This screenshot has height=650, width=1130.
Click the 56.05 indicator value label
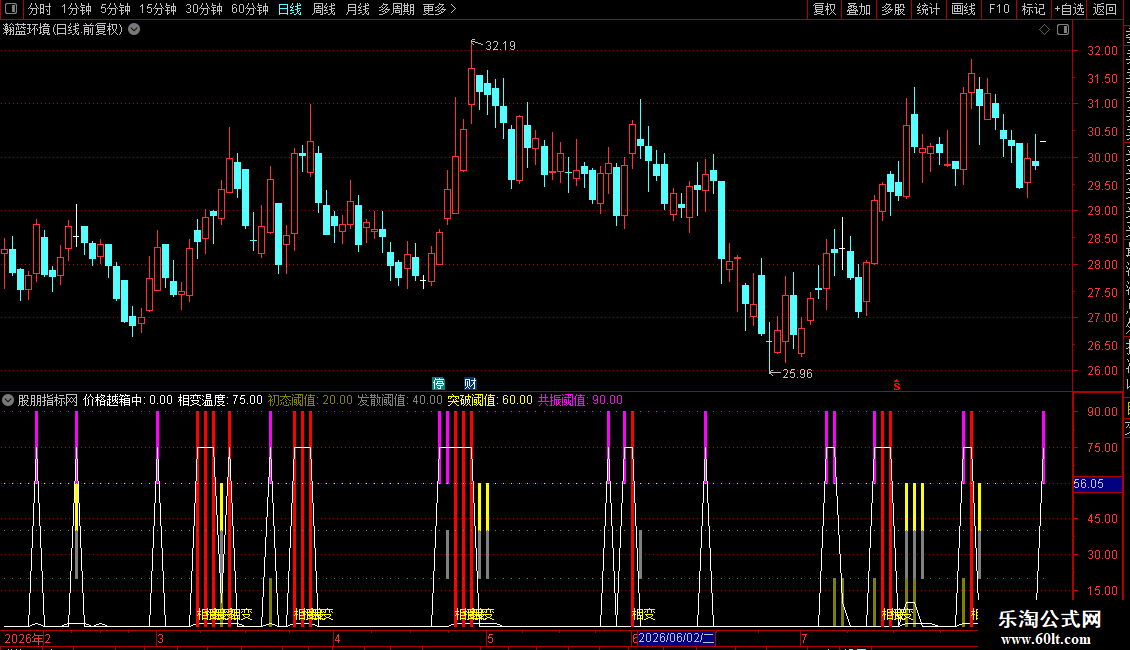point(1097,484)
